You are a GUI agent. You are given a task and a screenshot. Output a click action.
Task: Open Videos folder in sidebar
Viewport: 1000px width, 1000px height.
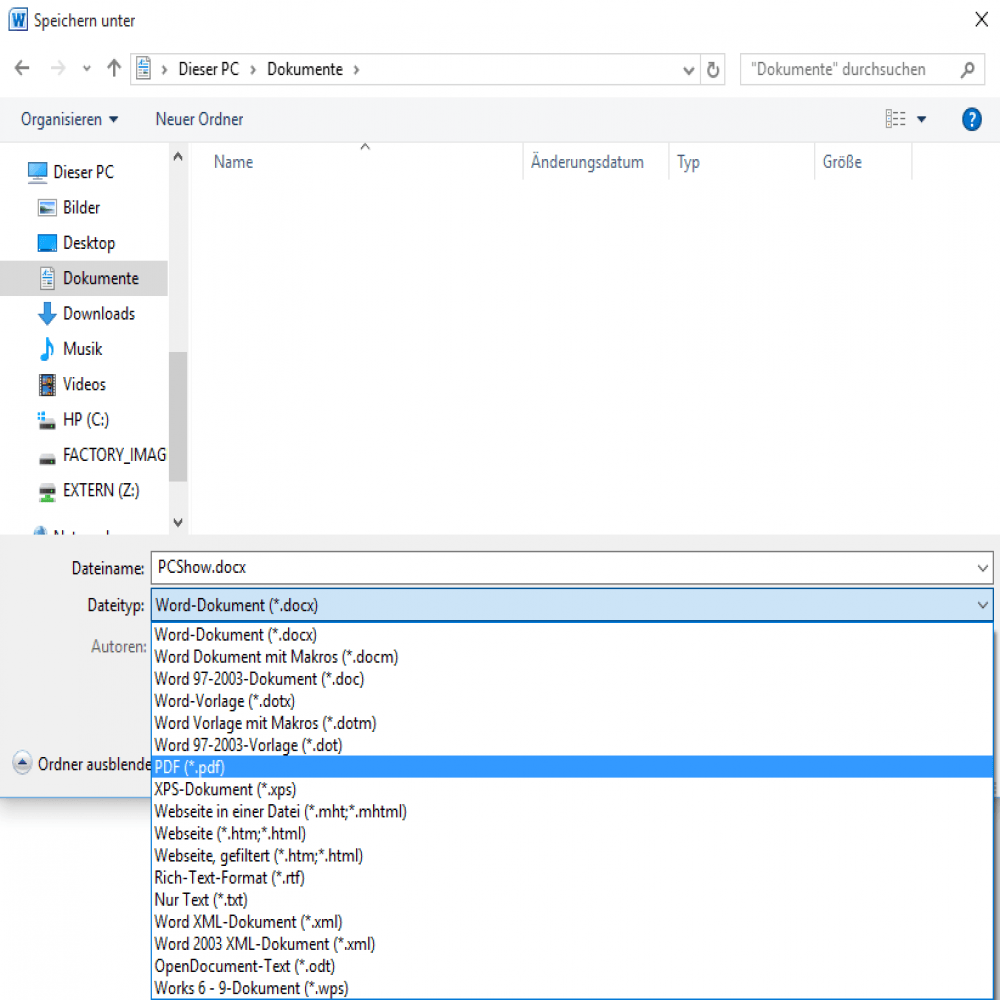(x=72, y=385)
